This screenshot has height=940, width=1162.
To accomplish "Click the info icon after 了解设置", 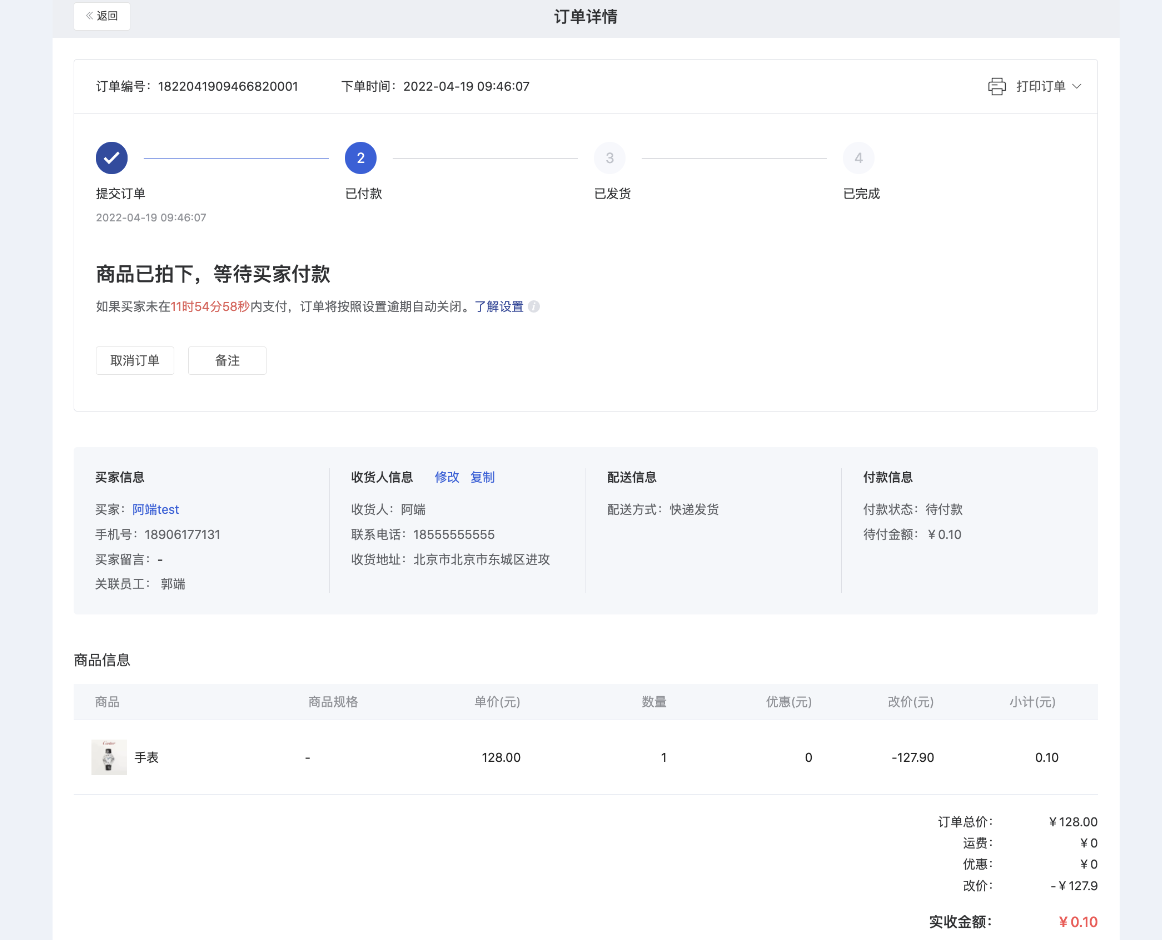I will (534, 306).
